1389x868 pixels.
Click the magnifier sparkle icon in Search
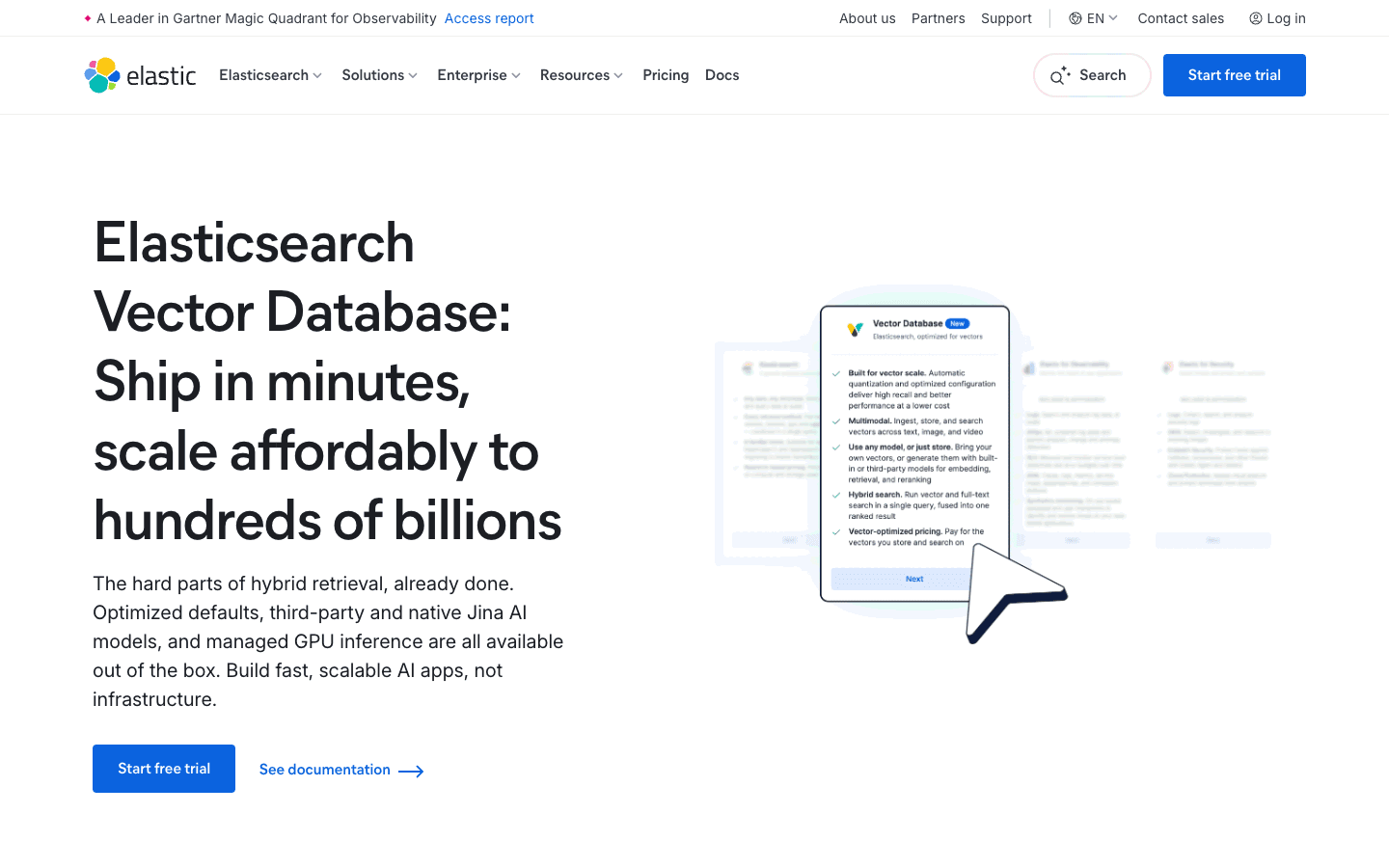coord(1060,75)
